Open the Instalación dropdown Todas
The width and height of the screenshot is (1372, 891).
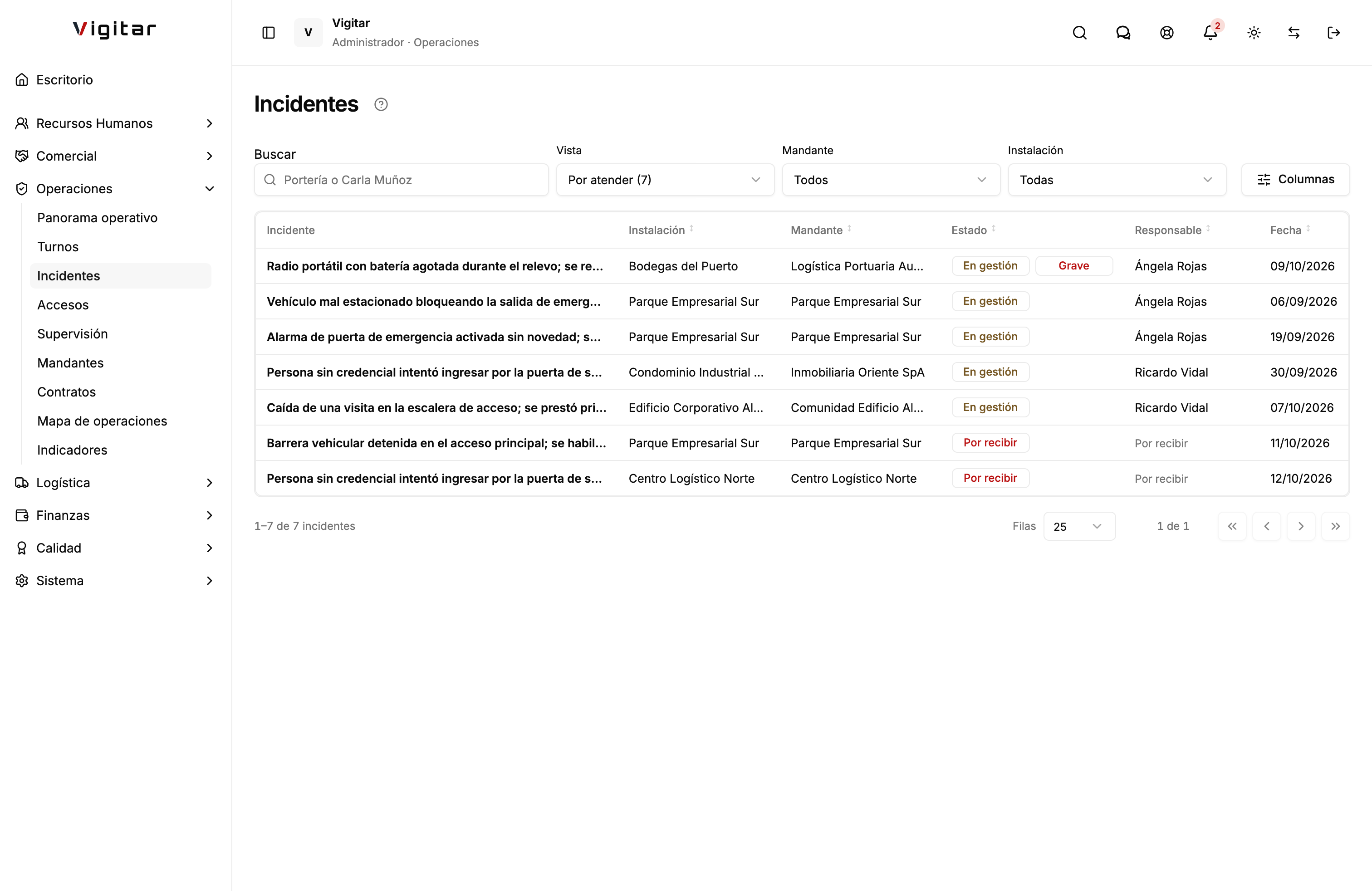point(1117,180)
